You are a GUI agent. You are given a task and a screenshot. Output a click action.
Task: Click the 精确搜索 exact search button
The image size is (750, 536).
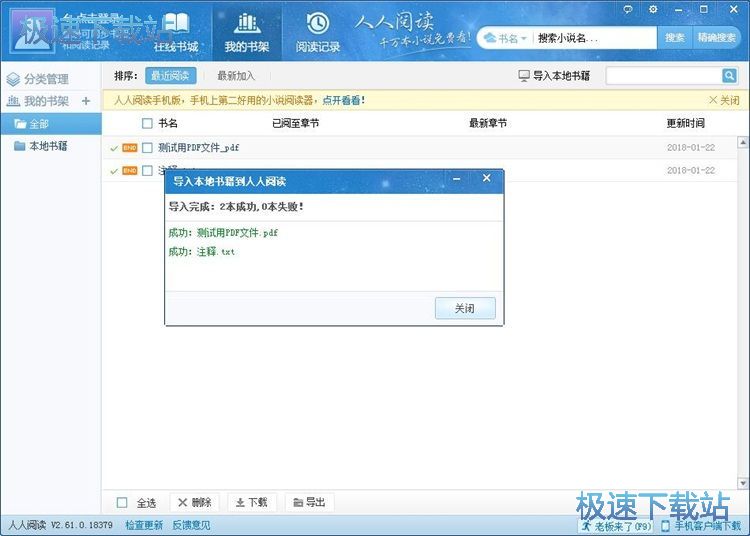[x=716, y=38]
